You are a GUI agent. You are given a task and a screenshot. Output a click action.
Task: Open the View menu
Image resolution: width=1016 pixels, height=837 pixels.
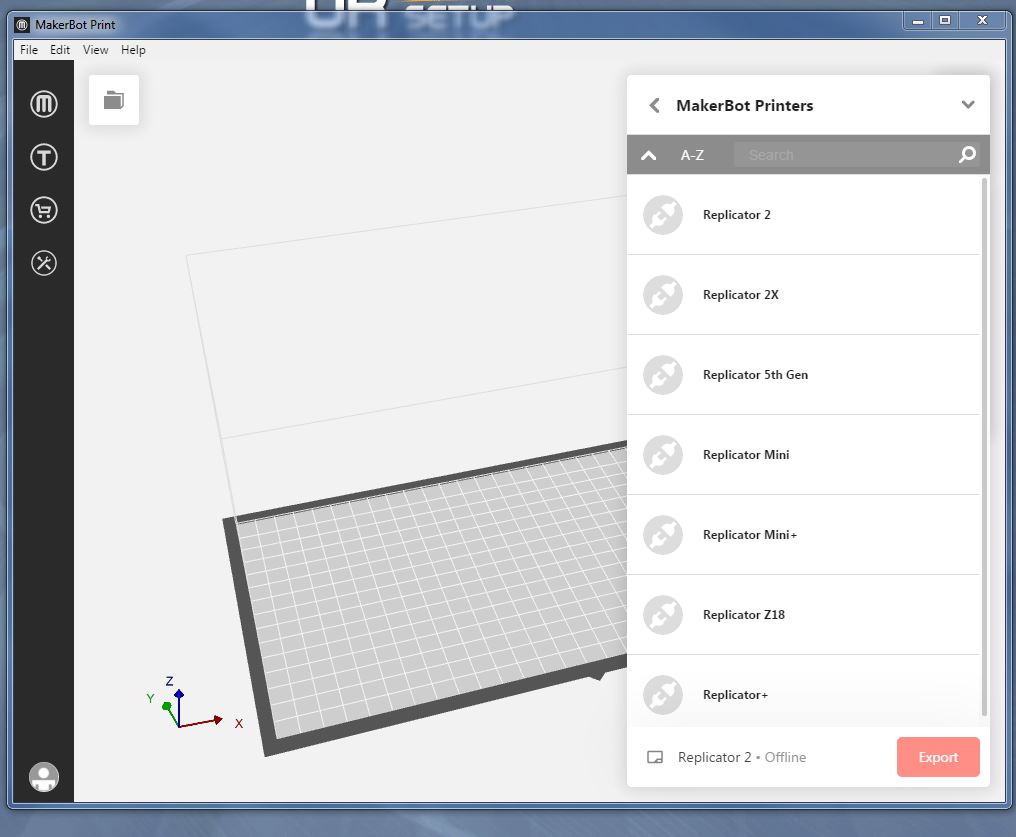pos(95,49)
